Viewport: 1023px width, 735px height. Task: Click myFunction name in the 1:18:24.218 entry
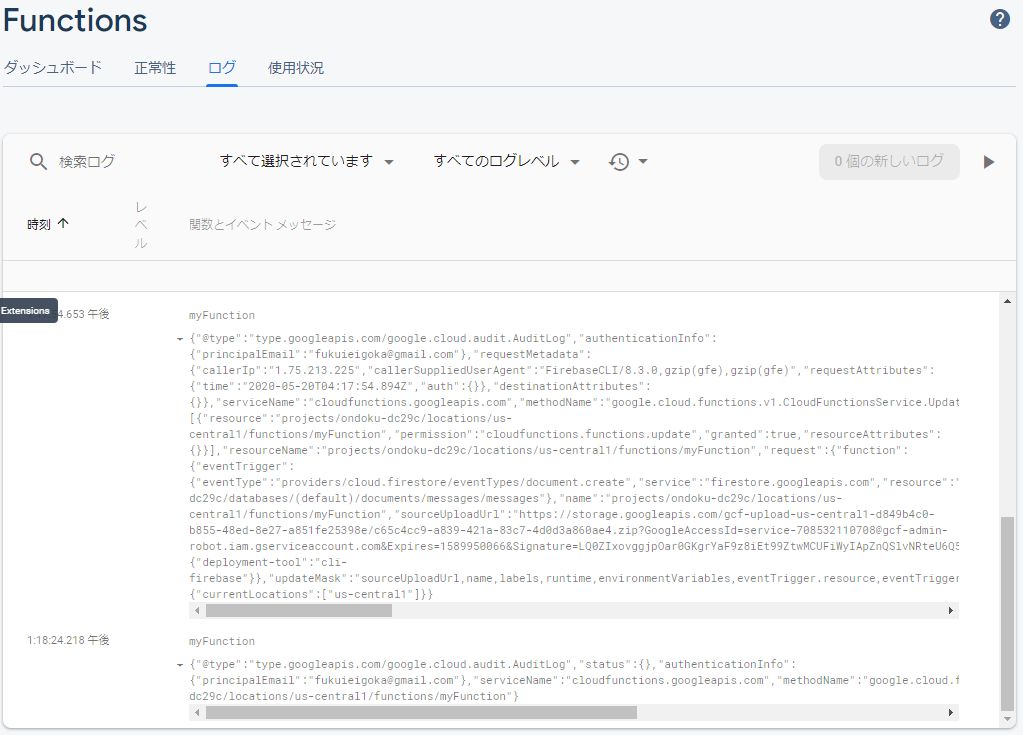click(222, 642)
